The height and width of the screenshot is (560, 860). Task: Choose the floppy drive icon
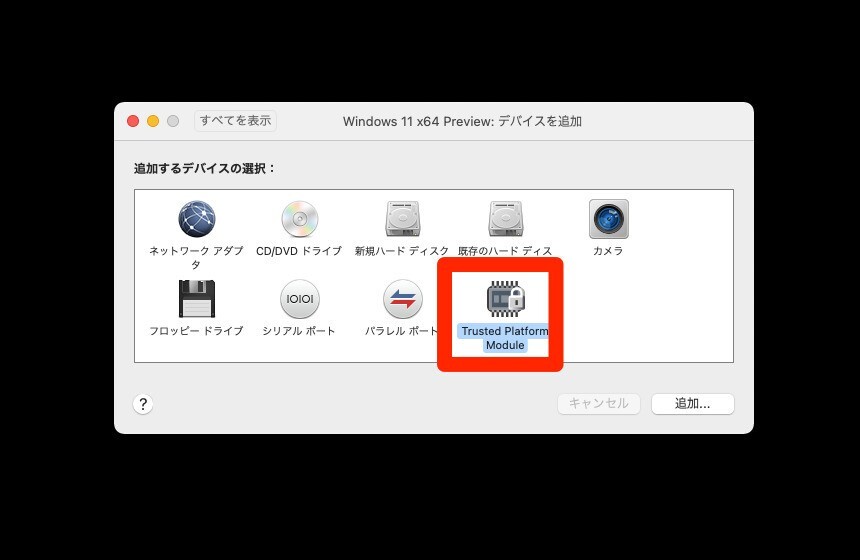click(x=196, y=299)
